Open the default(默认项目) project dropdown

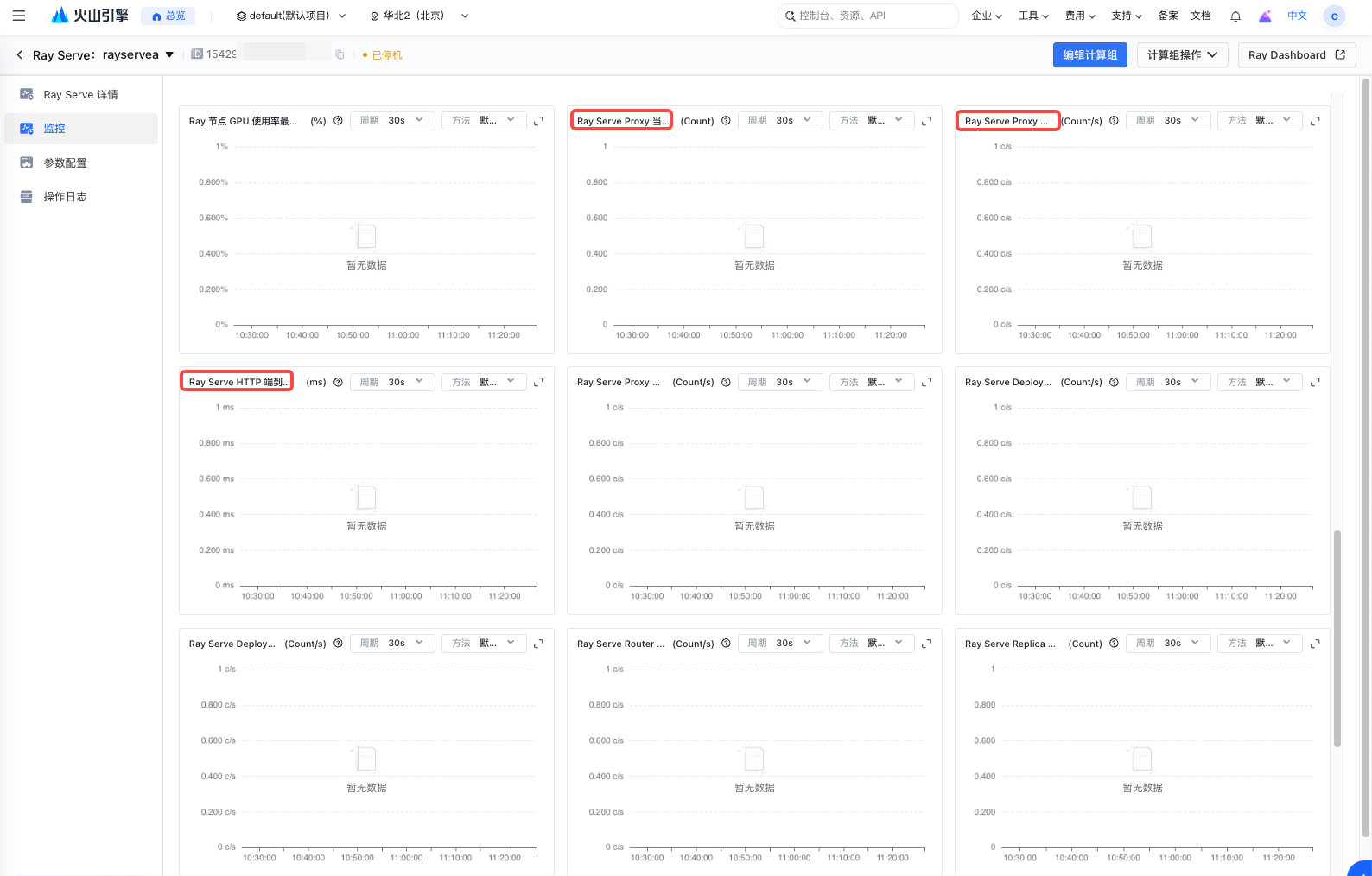click(291, 16)
